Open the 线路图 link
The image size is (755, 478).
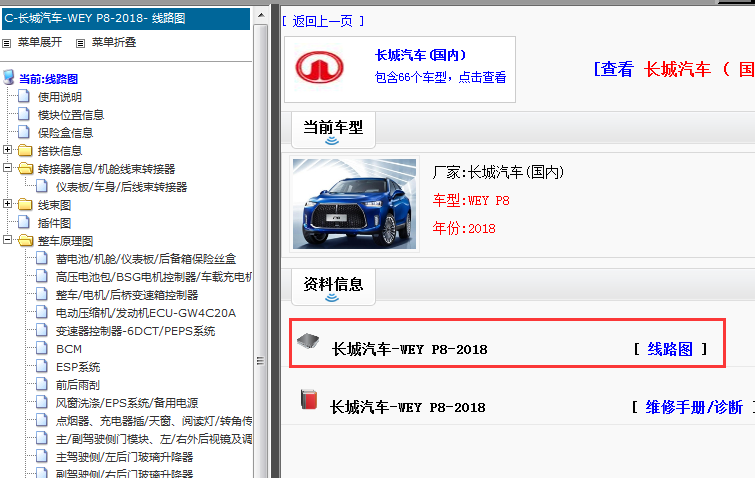click(670, 349)
